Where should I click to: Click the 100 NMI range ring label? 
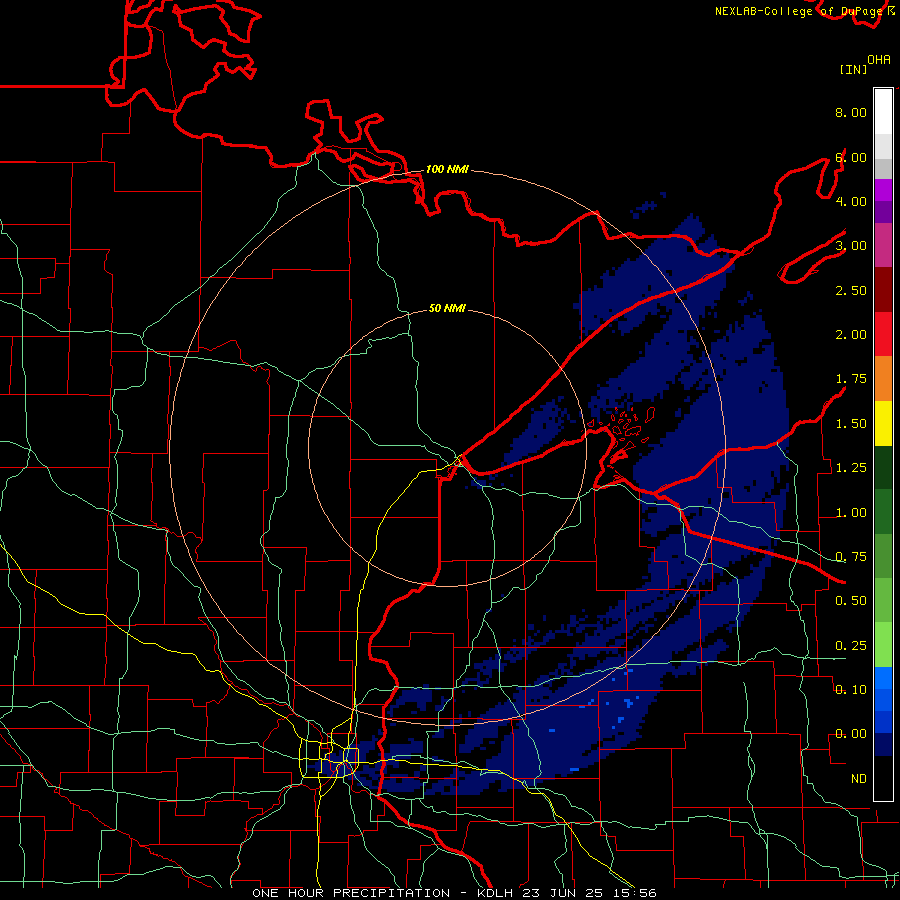(447, 169)
